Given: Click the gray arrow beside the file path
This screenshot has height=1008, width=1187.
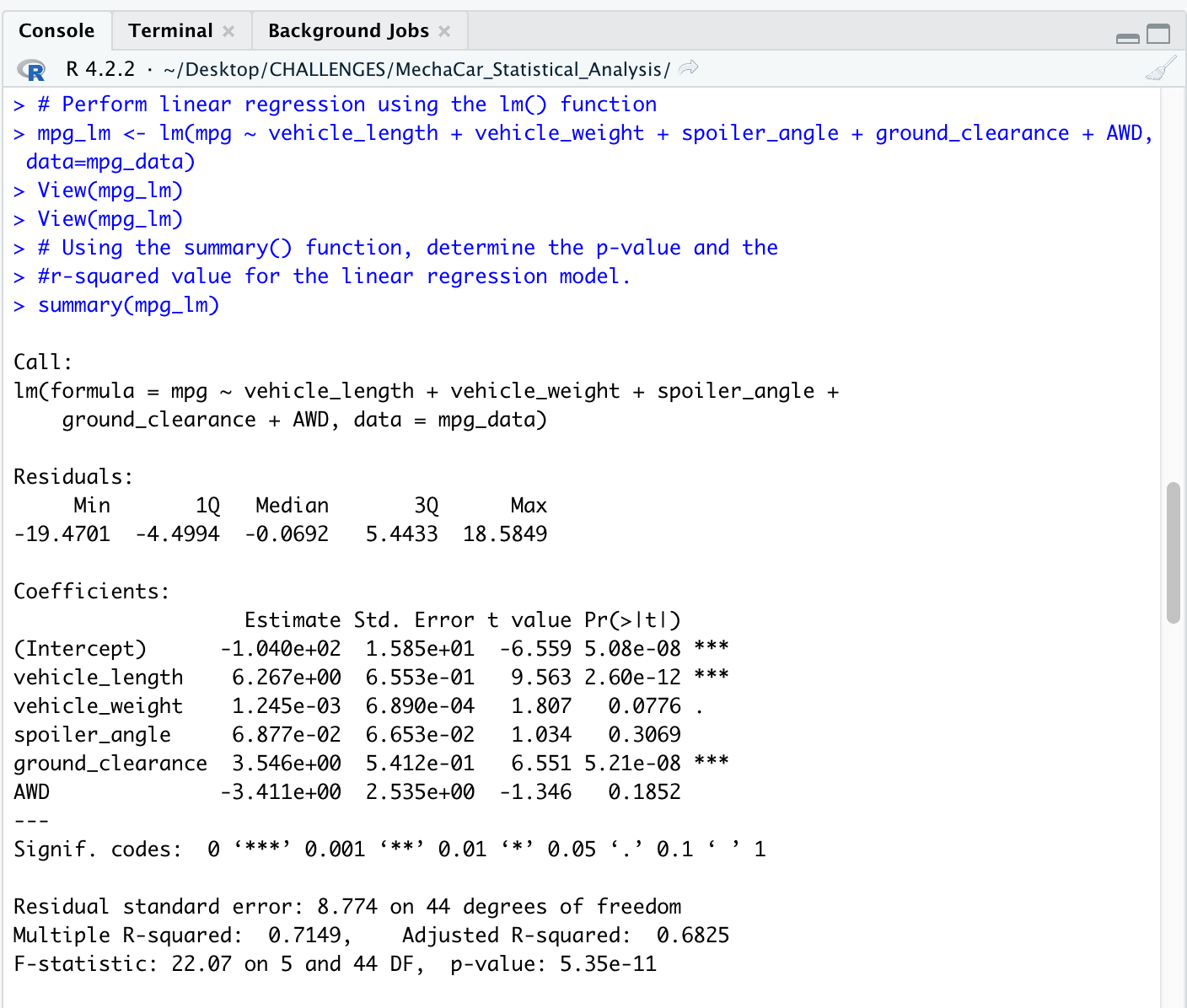Looking at the screenshot, I should click(688, 67).
